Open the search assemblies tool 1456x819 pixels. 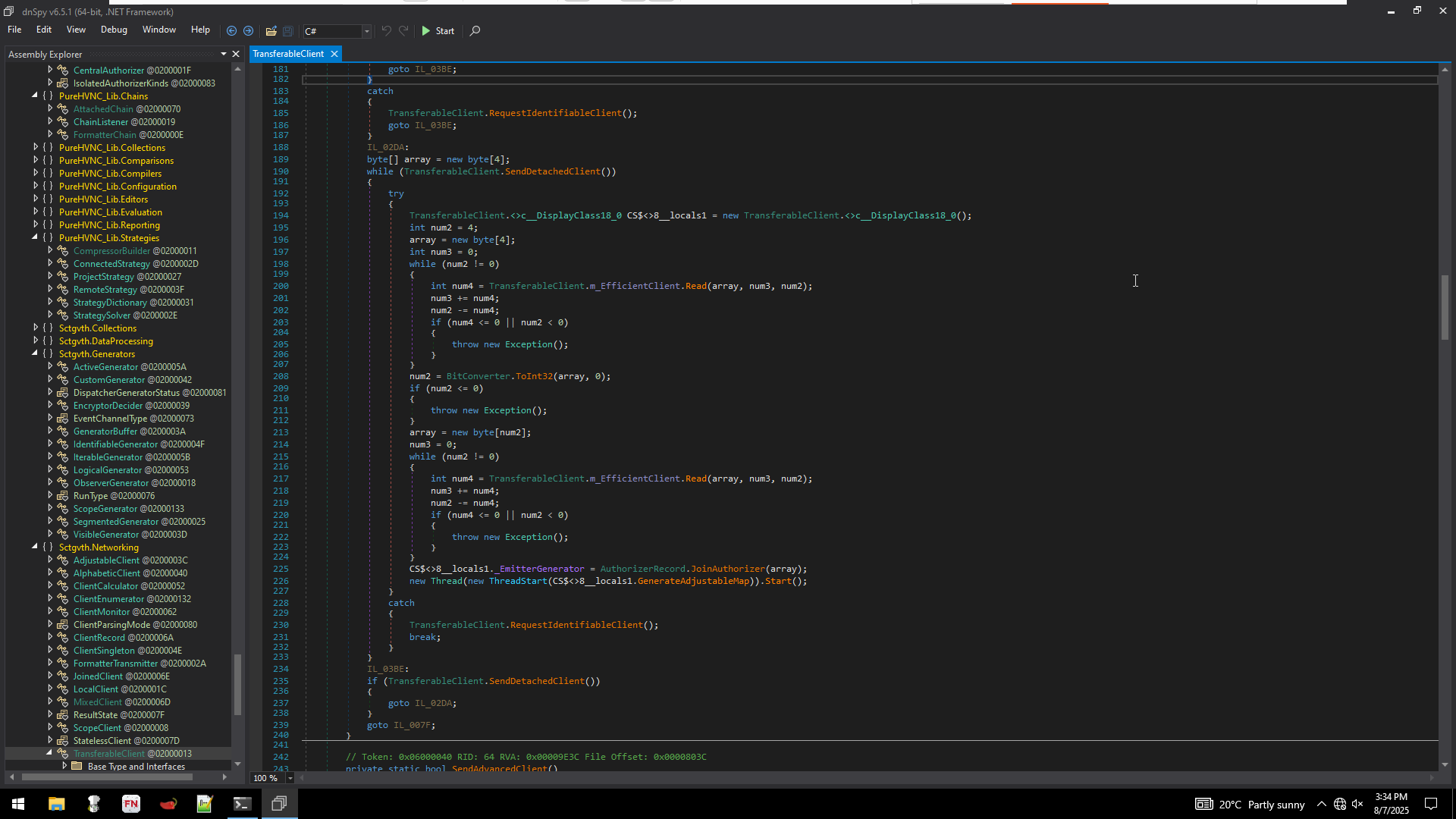475,31
